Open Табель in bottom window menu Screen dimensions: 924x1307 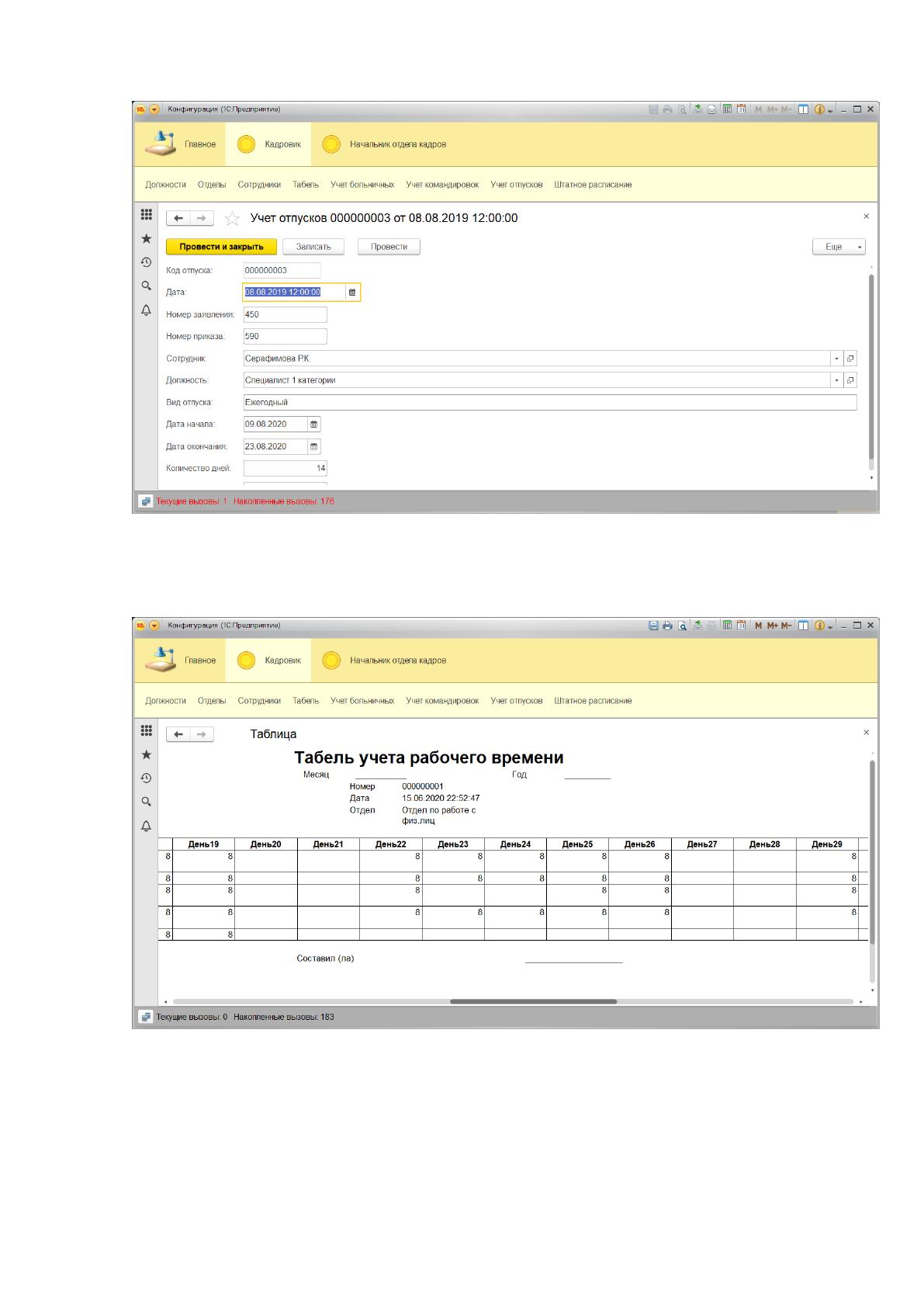(x=306, y=701)
